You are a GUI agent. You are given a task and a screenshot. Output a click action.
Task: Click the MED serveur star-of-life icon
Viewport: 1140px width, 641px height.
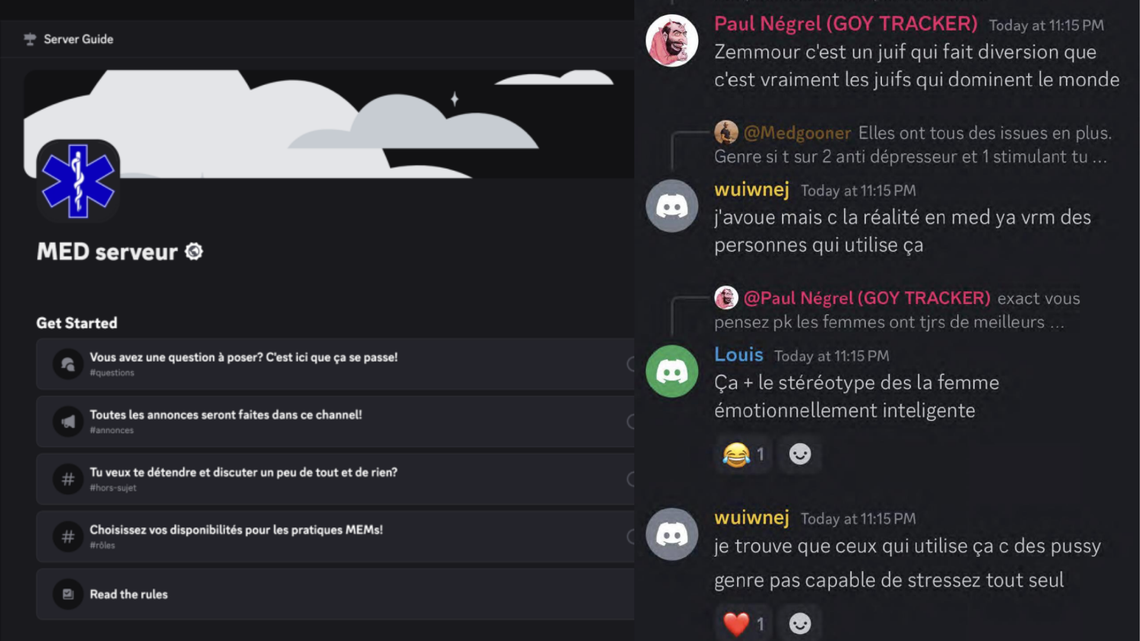(x=78, y=181)
